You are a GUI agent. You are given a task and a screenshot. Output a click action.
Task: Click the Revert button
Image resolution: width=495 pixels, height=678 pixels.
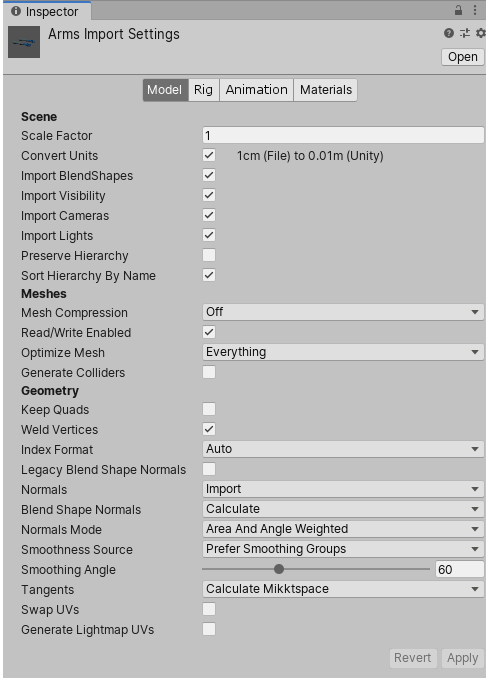pyautogui.click(x=412, y=658)
